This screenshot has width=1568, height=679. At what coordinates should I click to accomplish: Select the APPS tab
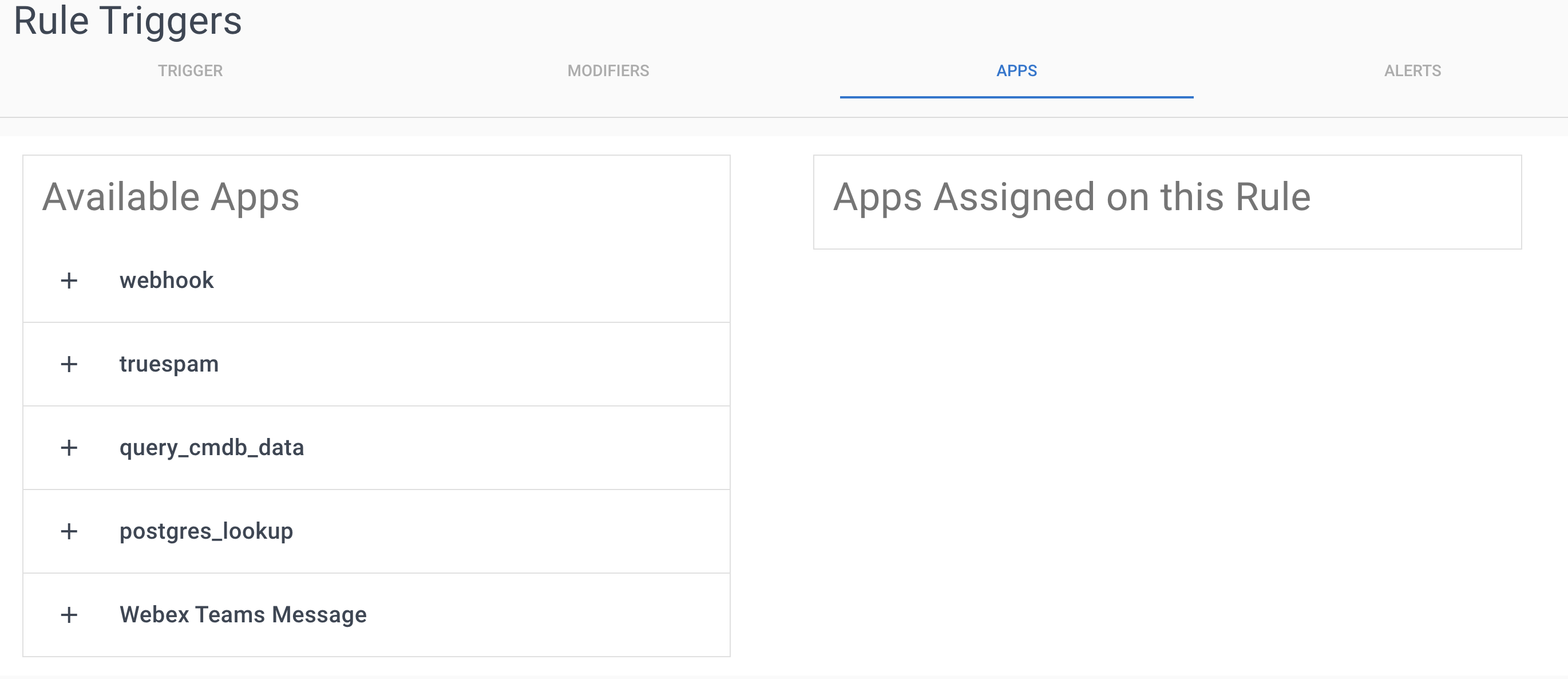(x=1015, y=70)
